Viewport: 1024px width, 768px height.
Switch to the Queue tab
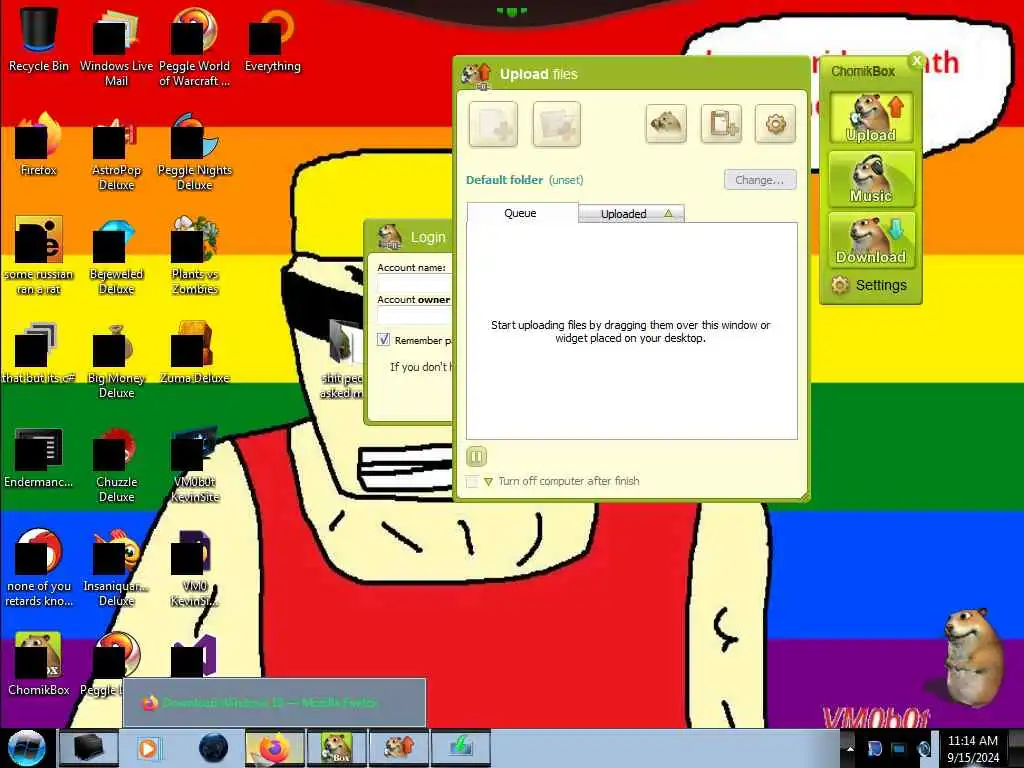click(522, 213)
